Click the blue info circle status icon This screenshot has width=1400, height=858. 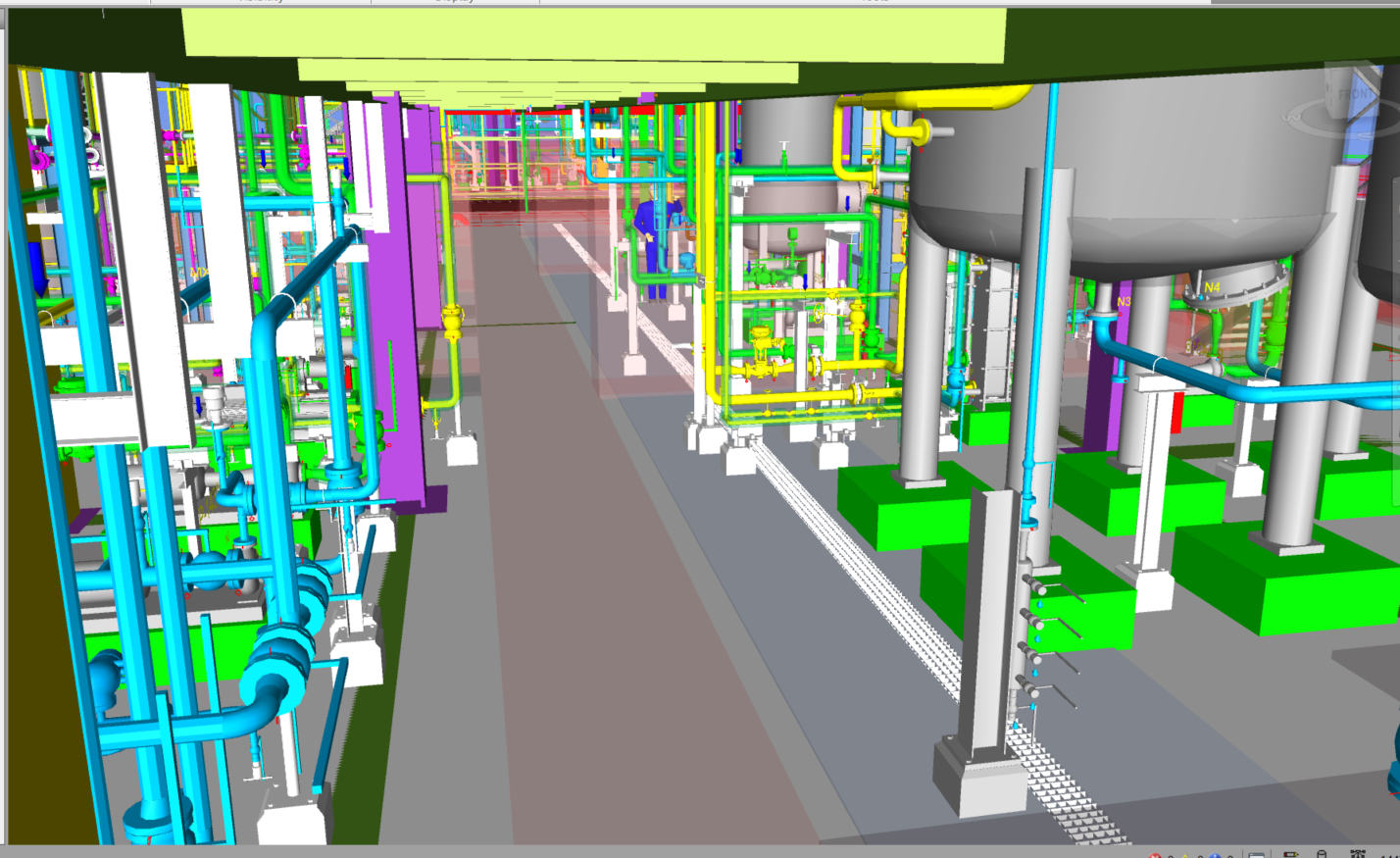click(1215, 855)
